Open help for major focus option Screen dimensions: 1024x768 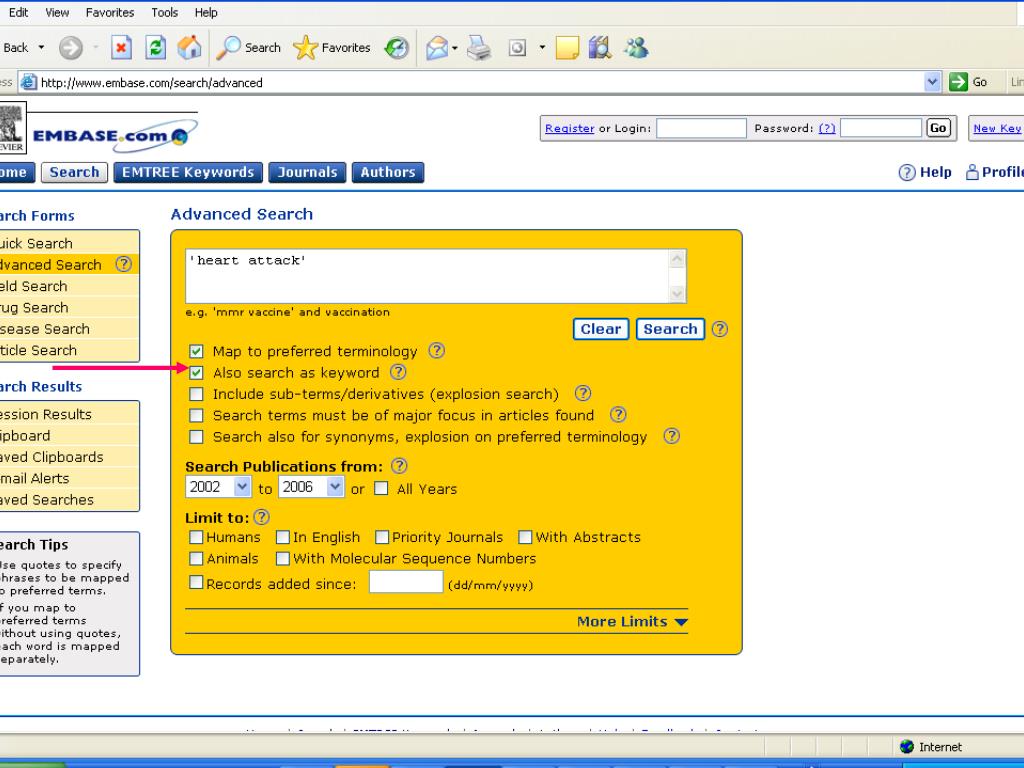click(x=618, y=415)
